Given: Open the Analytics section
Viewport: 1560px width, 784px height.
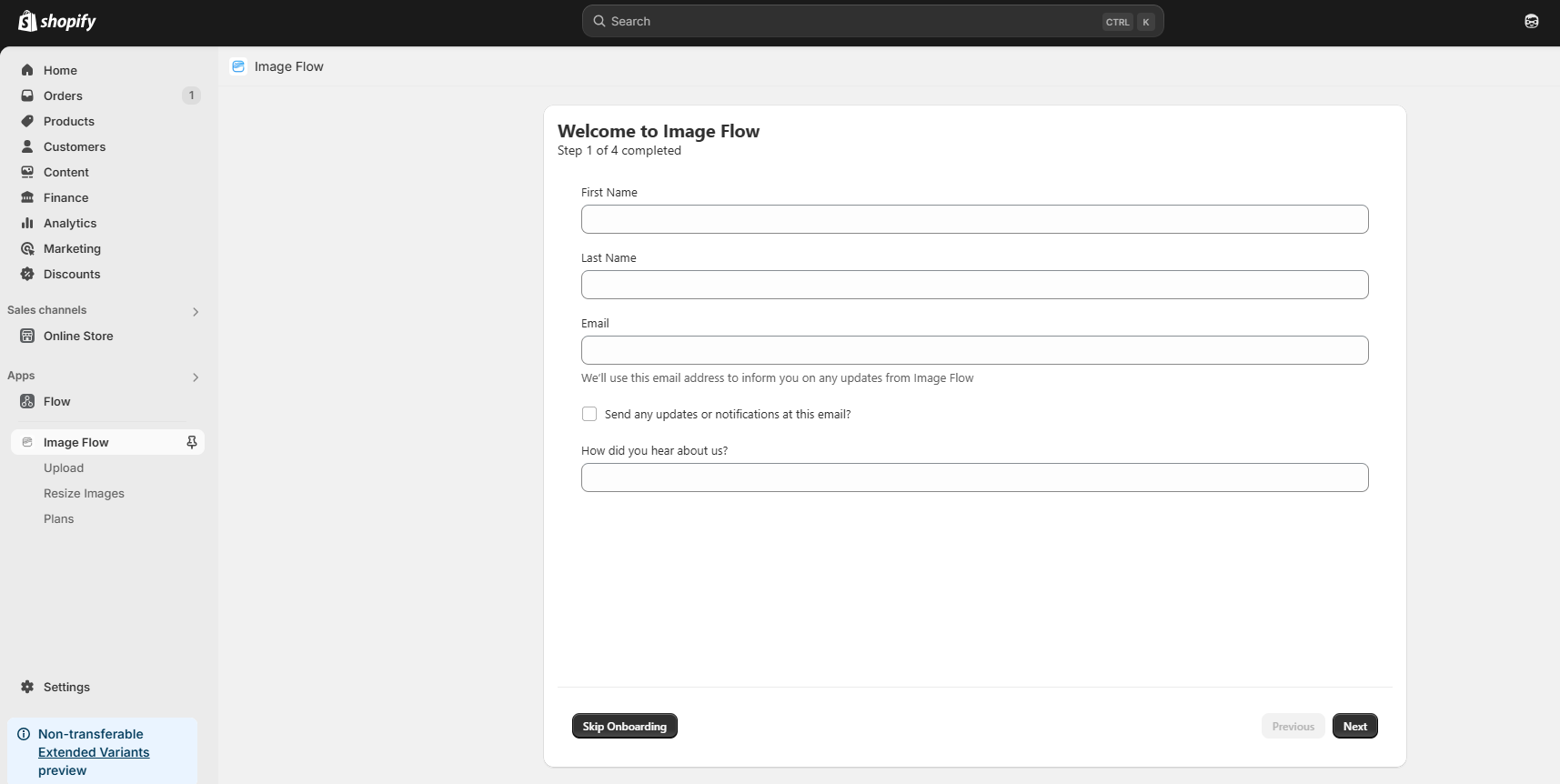Looking at the screenshot, I should 109,223.
